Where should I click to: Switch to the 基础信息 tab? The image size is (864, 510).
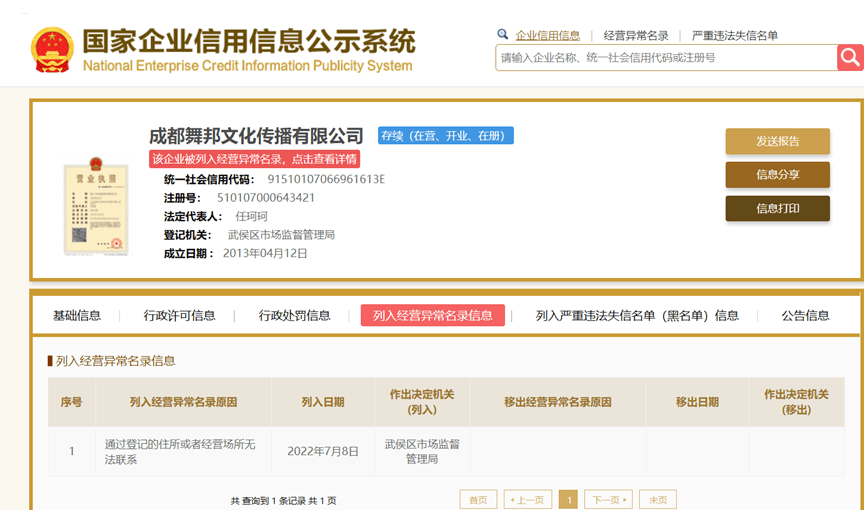point(77,316)
